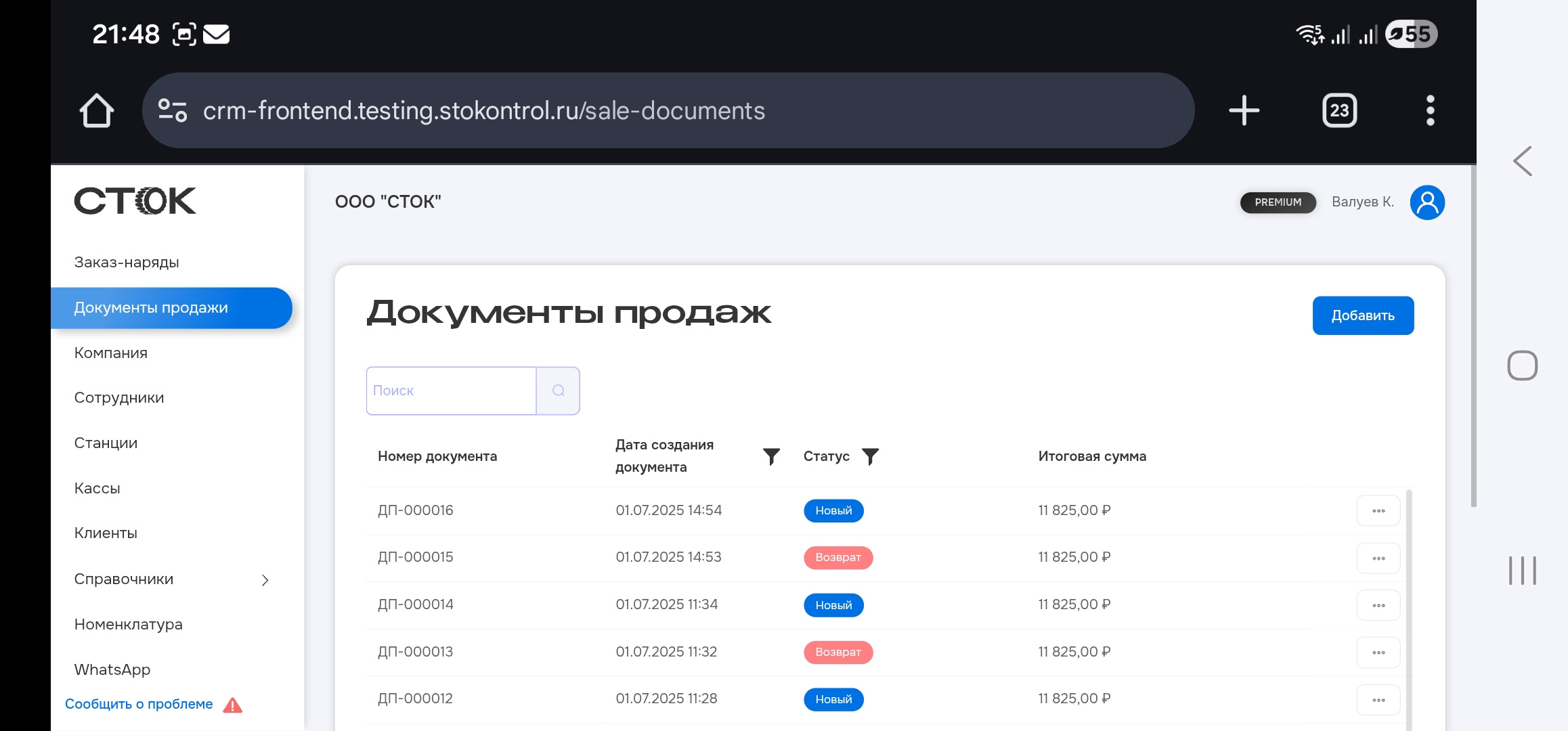Open browser three-dot overflow menu
Screen dimensions: 1568x731
point(1430,110)
